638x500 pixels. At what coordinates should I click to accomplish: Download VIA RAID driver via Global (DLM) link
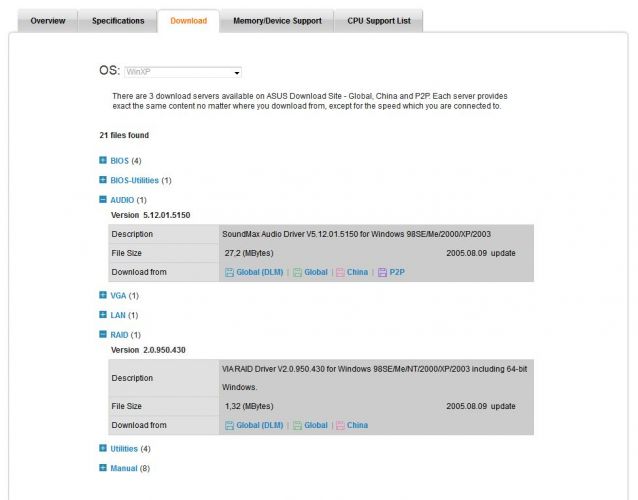click(260, 425)
